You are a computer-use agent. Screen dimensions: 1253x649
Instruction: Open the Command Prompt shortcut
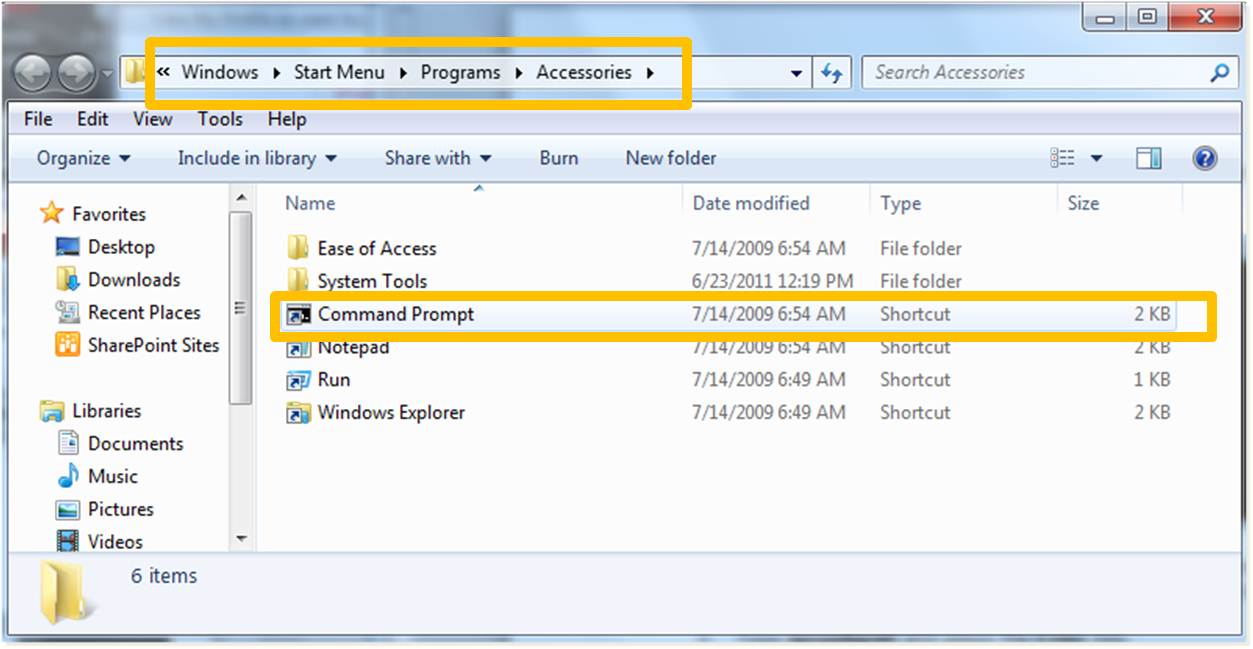(x=395, y=314)
